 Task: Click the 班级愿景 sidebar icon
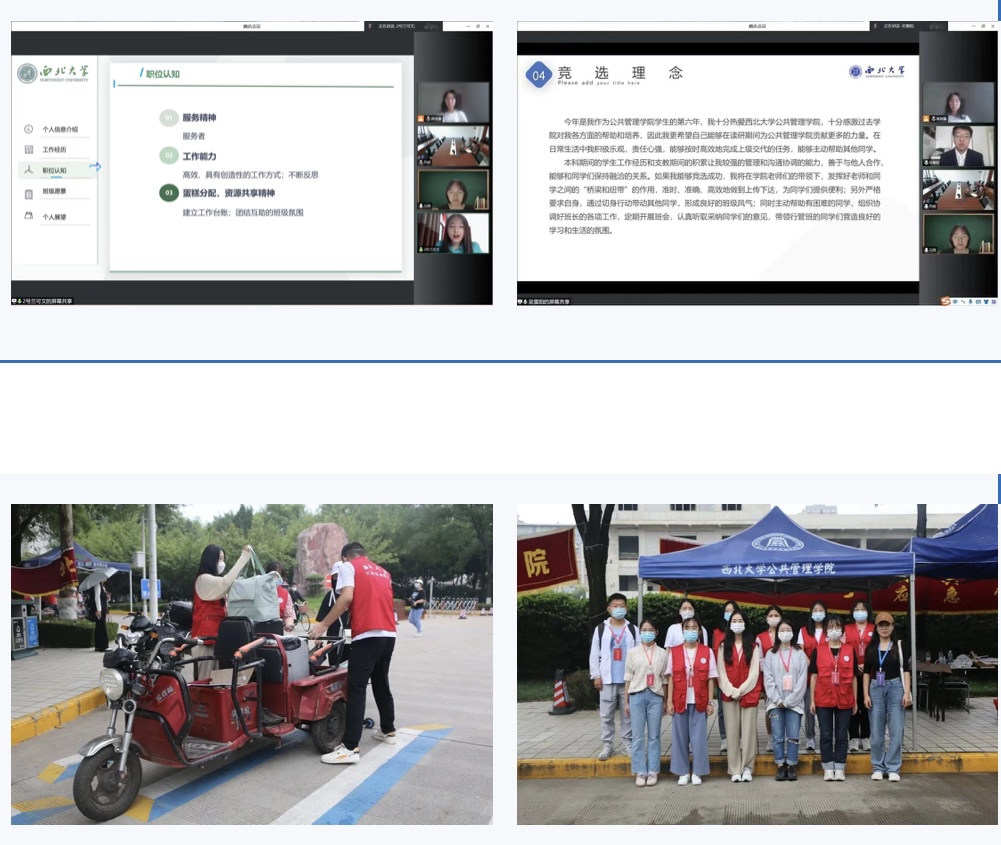click(x=28, y=192)
